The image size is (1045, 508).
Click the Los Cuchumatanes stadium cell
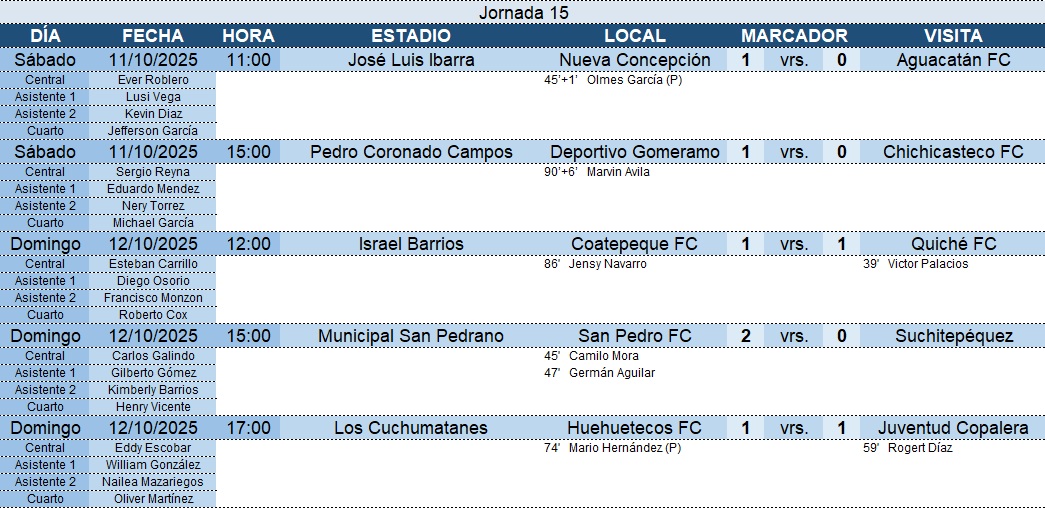[x=411, y=428]
